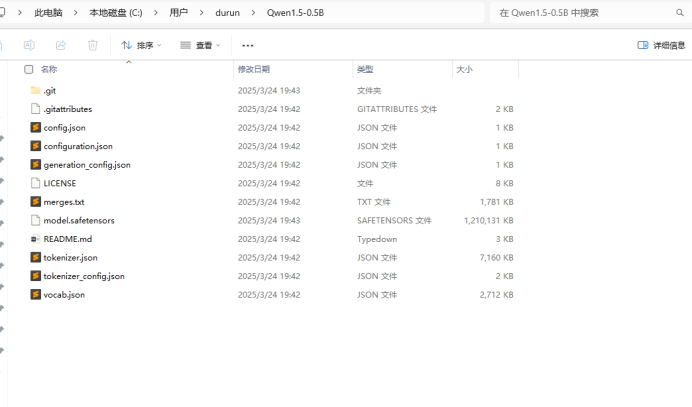Select the LICENSE file icon
Viewport: 692px width, 407px height.
tap(36, 183)
